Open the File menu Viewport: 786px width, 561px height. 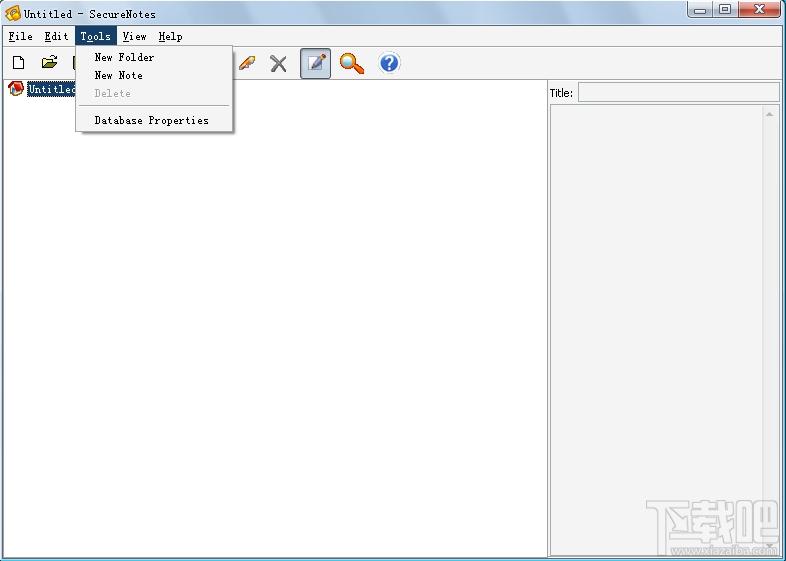[x=21, y=37]
